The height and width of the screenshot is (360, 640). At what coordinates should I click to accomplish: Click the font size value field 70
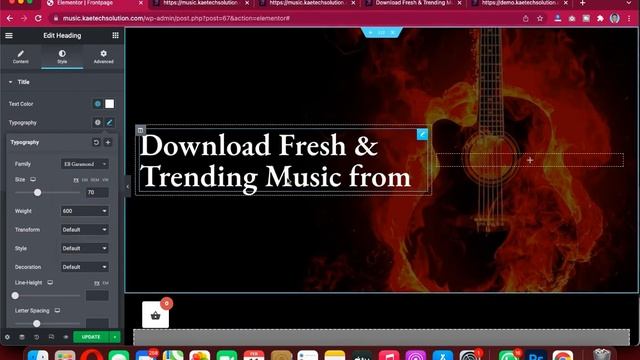(x=97, y=192)
